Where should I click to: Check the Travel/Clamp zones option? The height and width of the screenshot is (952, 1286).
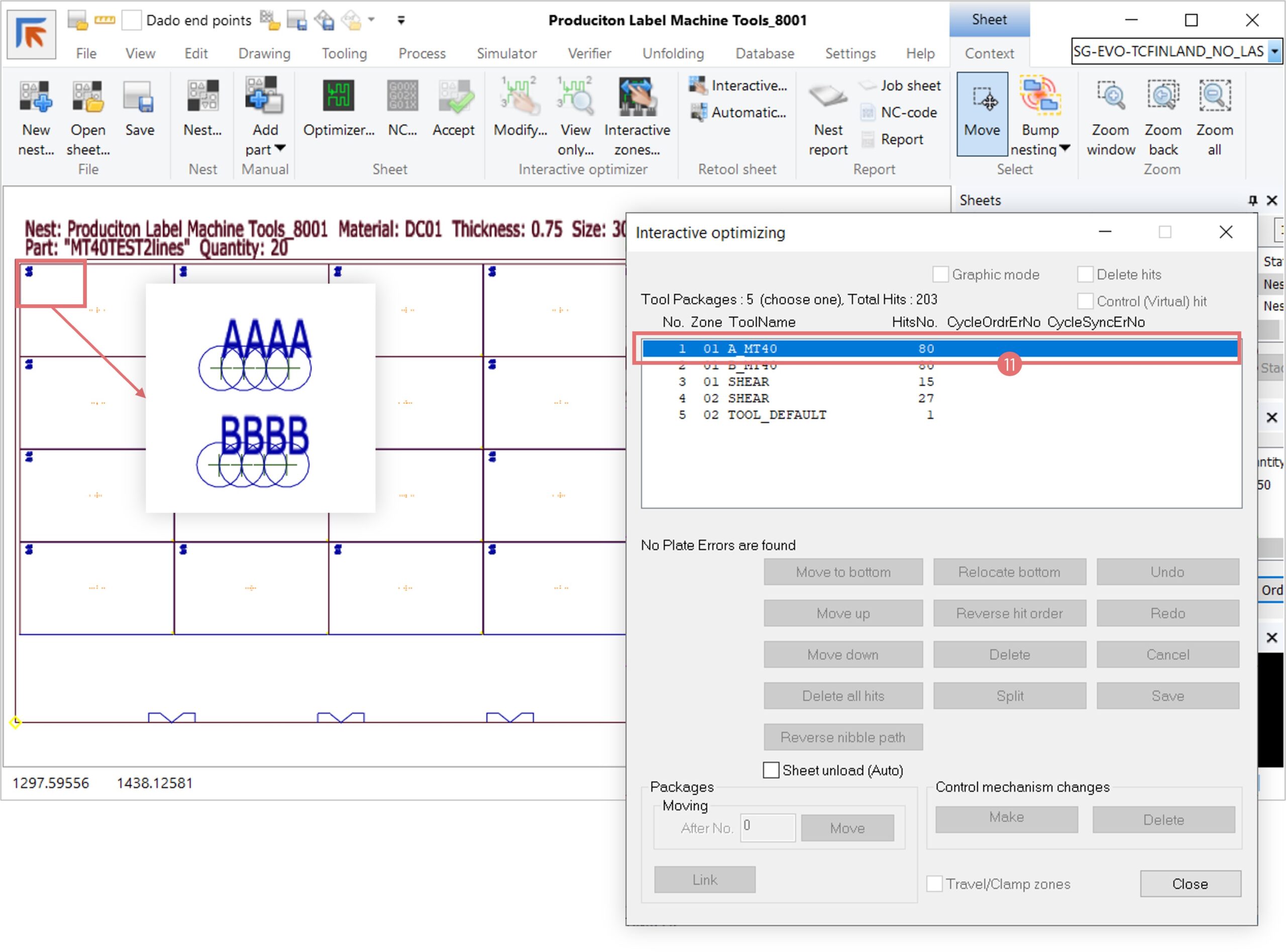coord(934,884)
